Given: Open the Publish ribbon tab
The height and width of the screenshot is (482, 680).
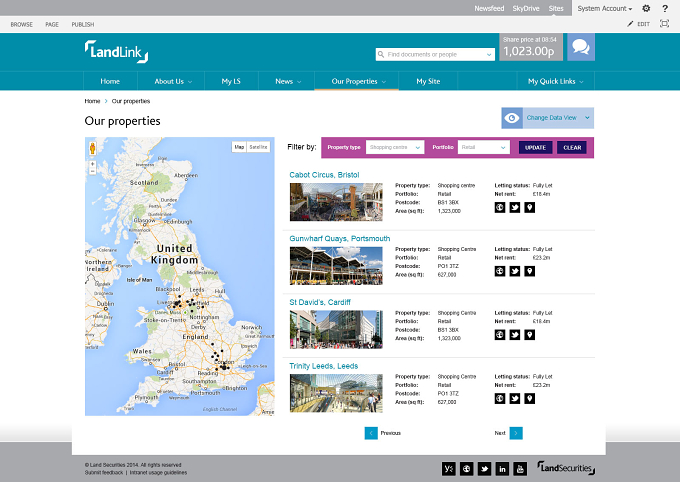Looking at the screenshot, I should (83, 24).
